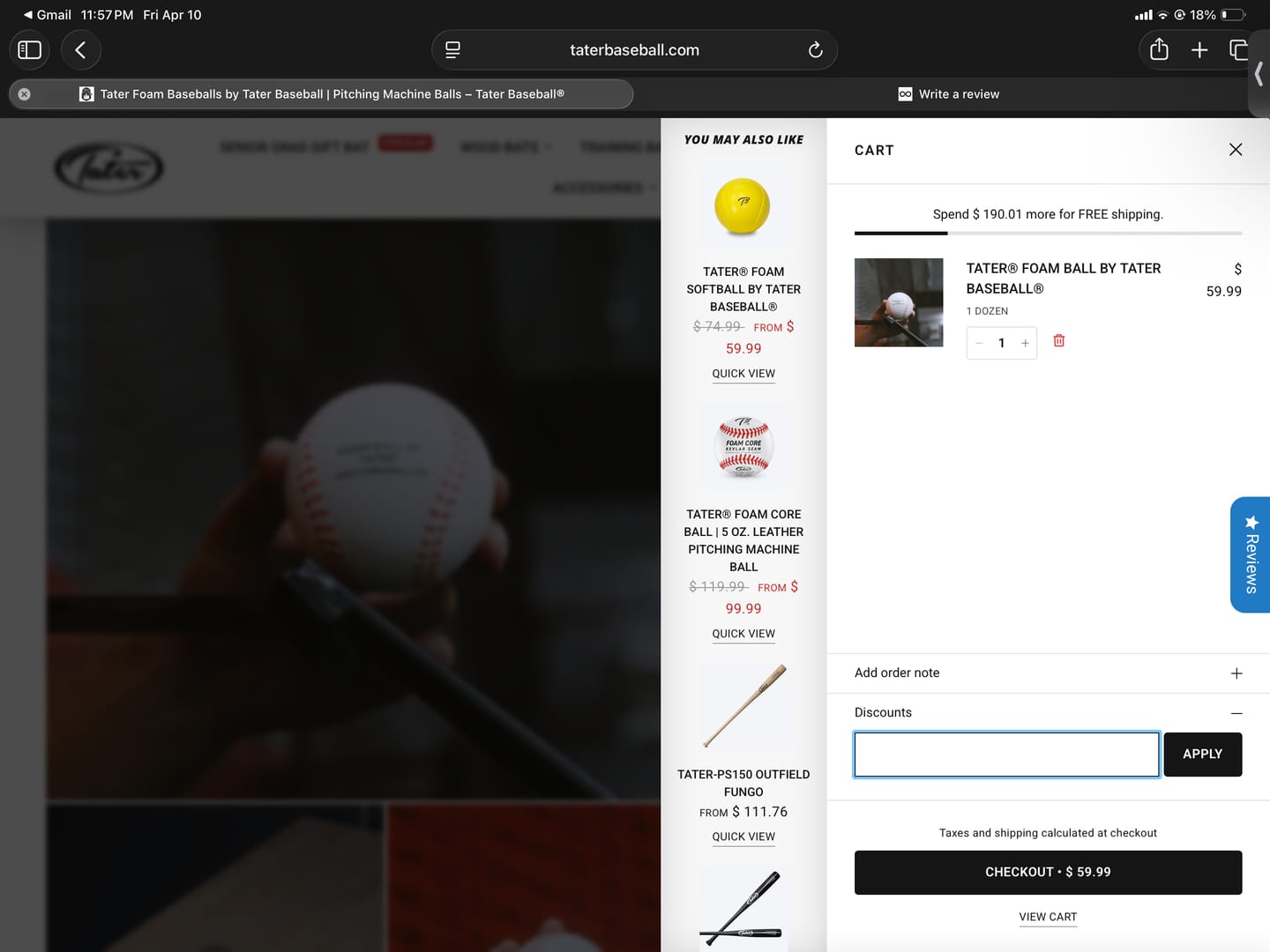Apply the discount code

1203,755
